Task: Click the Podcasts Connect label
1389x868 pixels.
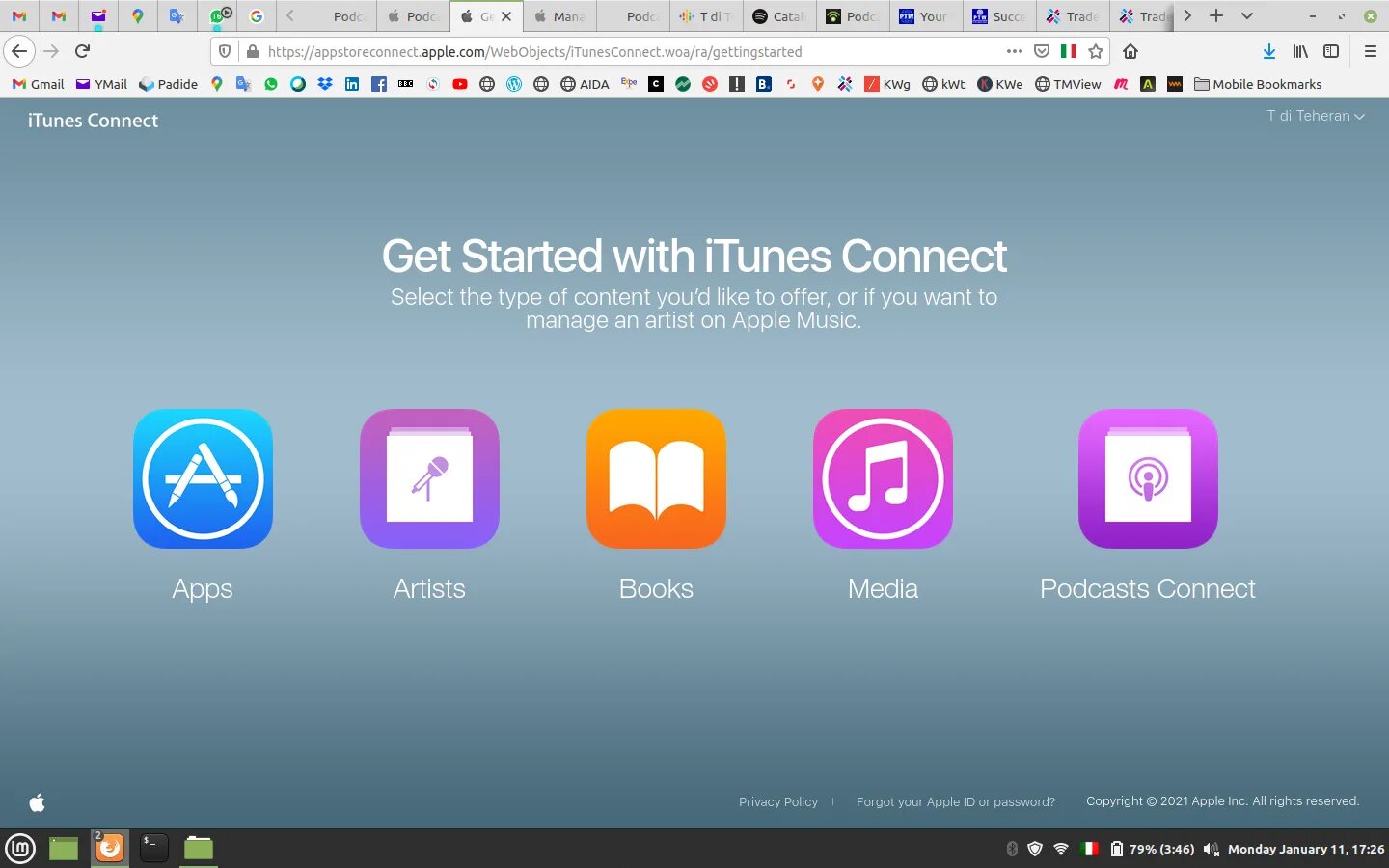Action: point(1148,589)
